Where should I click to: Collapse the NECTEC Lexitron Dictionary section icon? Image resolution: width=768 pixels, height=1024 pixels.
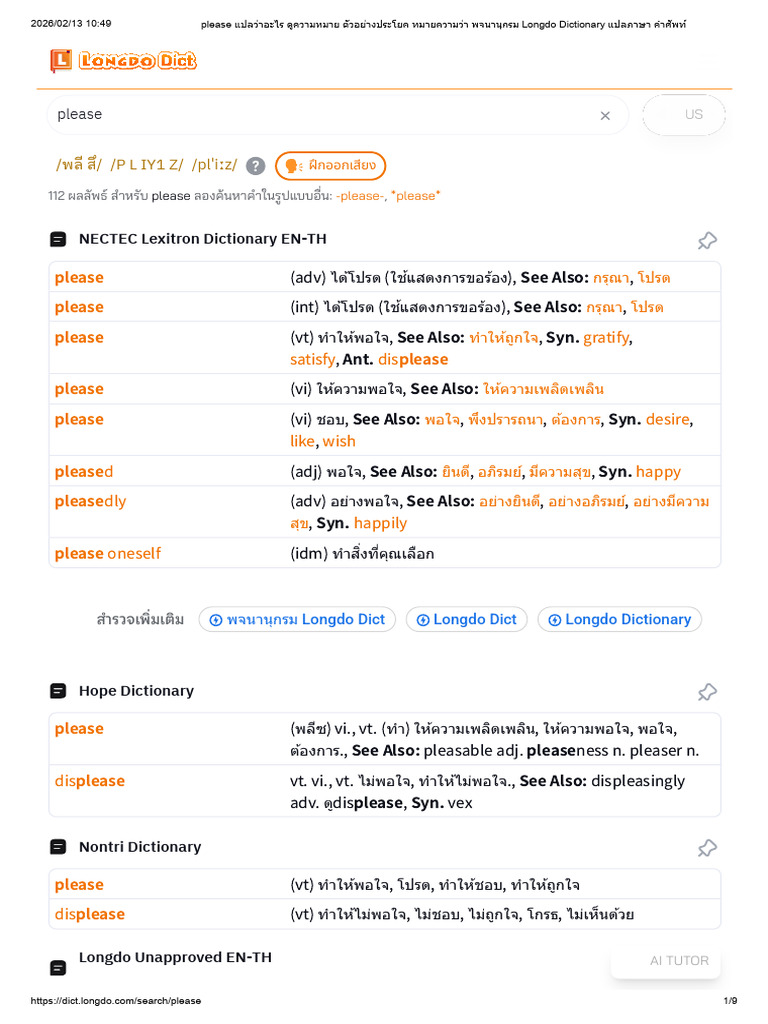(x=59, y=239)
